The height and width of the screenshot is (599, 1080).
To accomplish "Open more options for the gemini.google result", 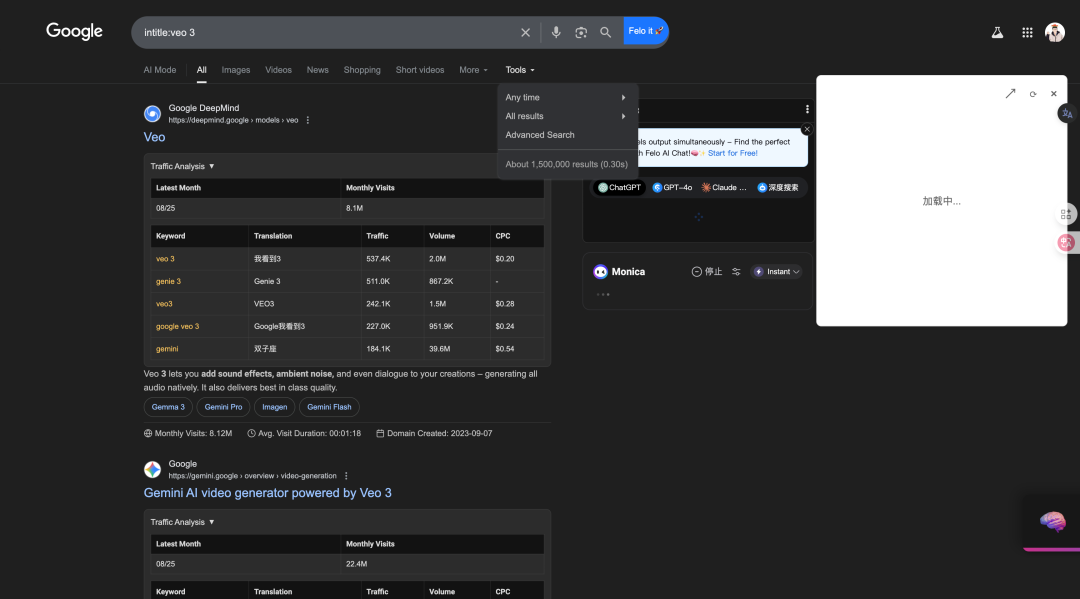I will click(x=346, y=476).
